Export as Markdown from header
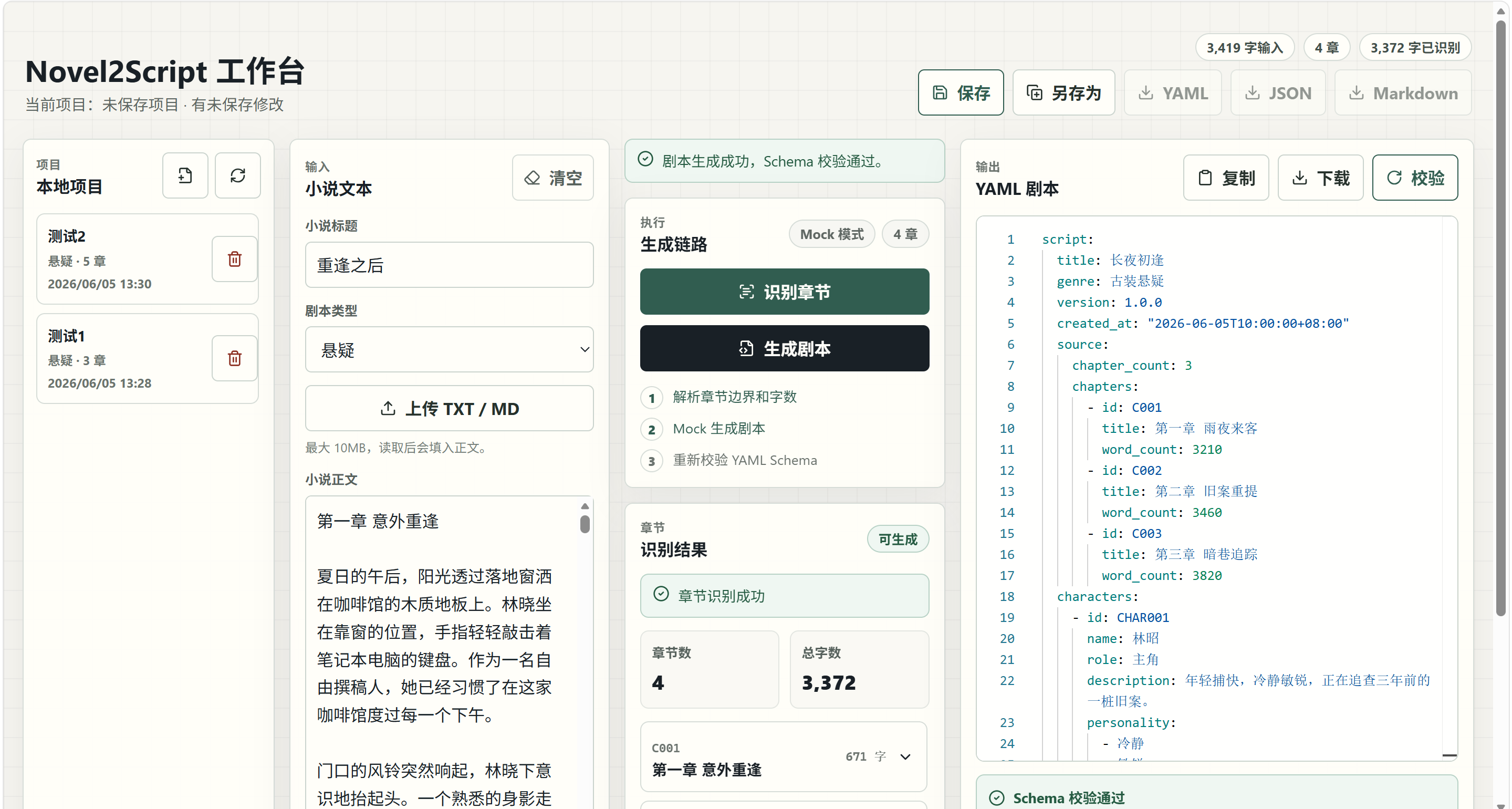This screenshot has width=1512, height=809. point(1403,93)
